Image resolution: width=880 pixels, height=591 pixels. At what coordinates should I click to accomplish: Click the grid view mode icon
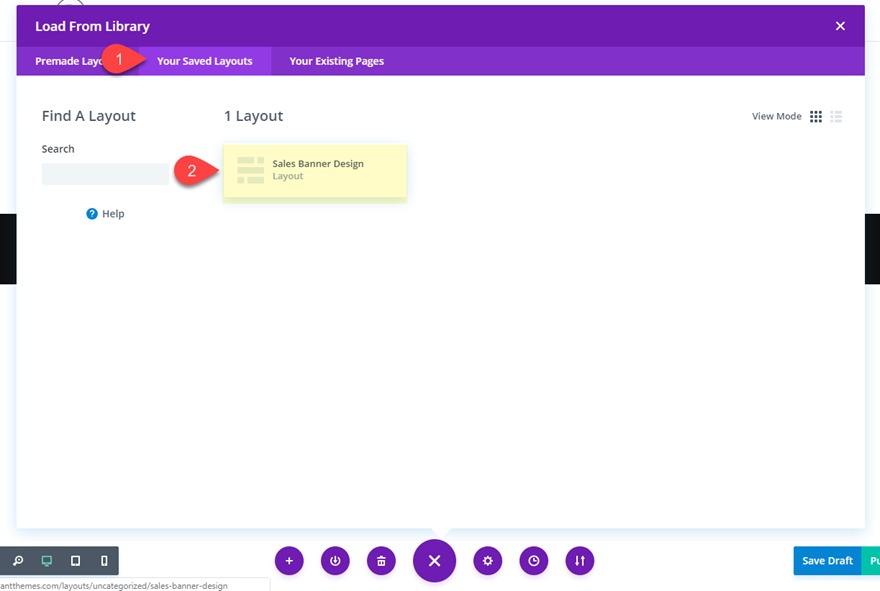coord(816,116)
